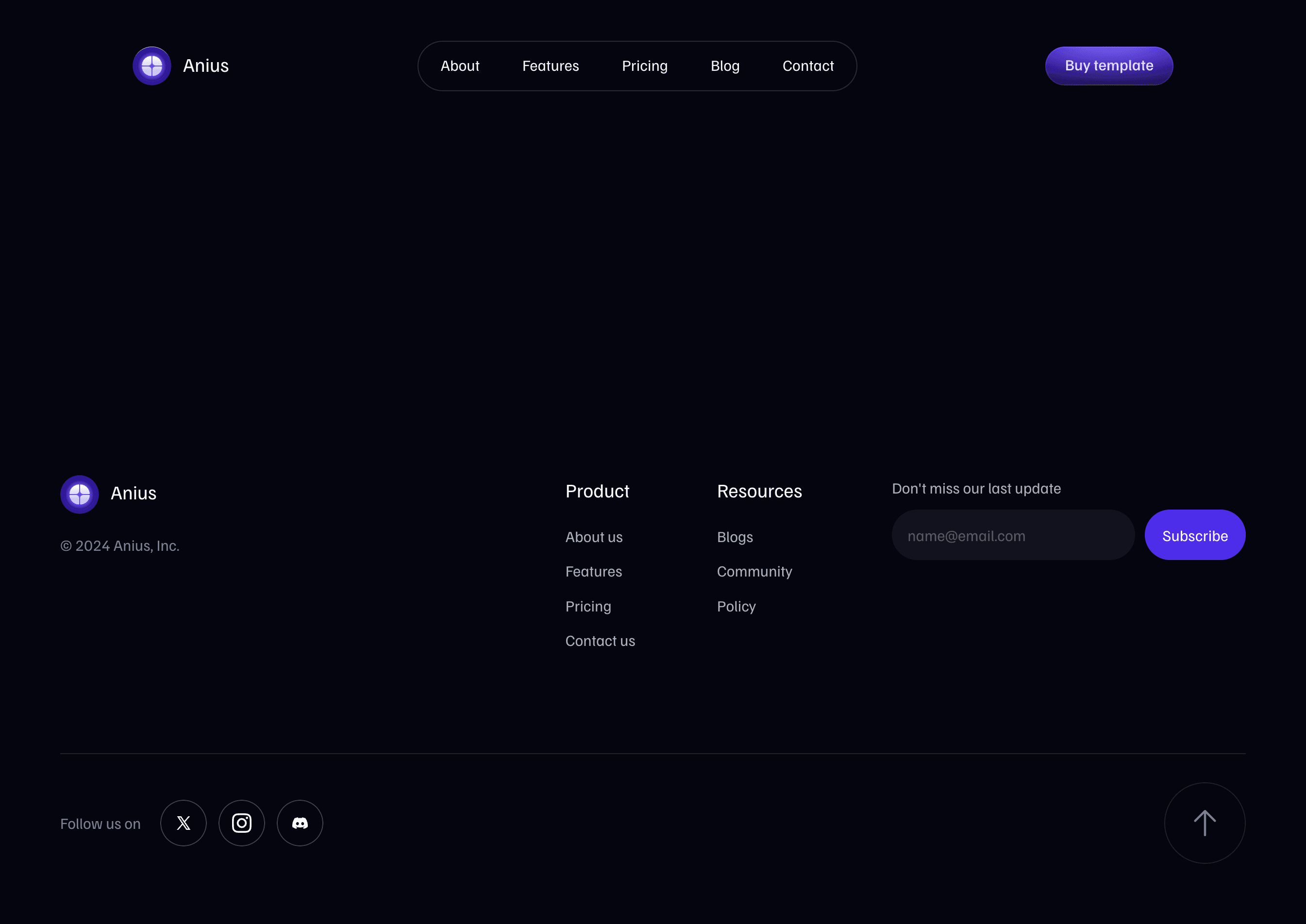This screenshot has width=1306, height=924.
Task: Click the Anius brand name in footer
Action: pos(134,493)
